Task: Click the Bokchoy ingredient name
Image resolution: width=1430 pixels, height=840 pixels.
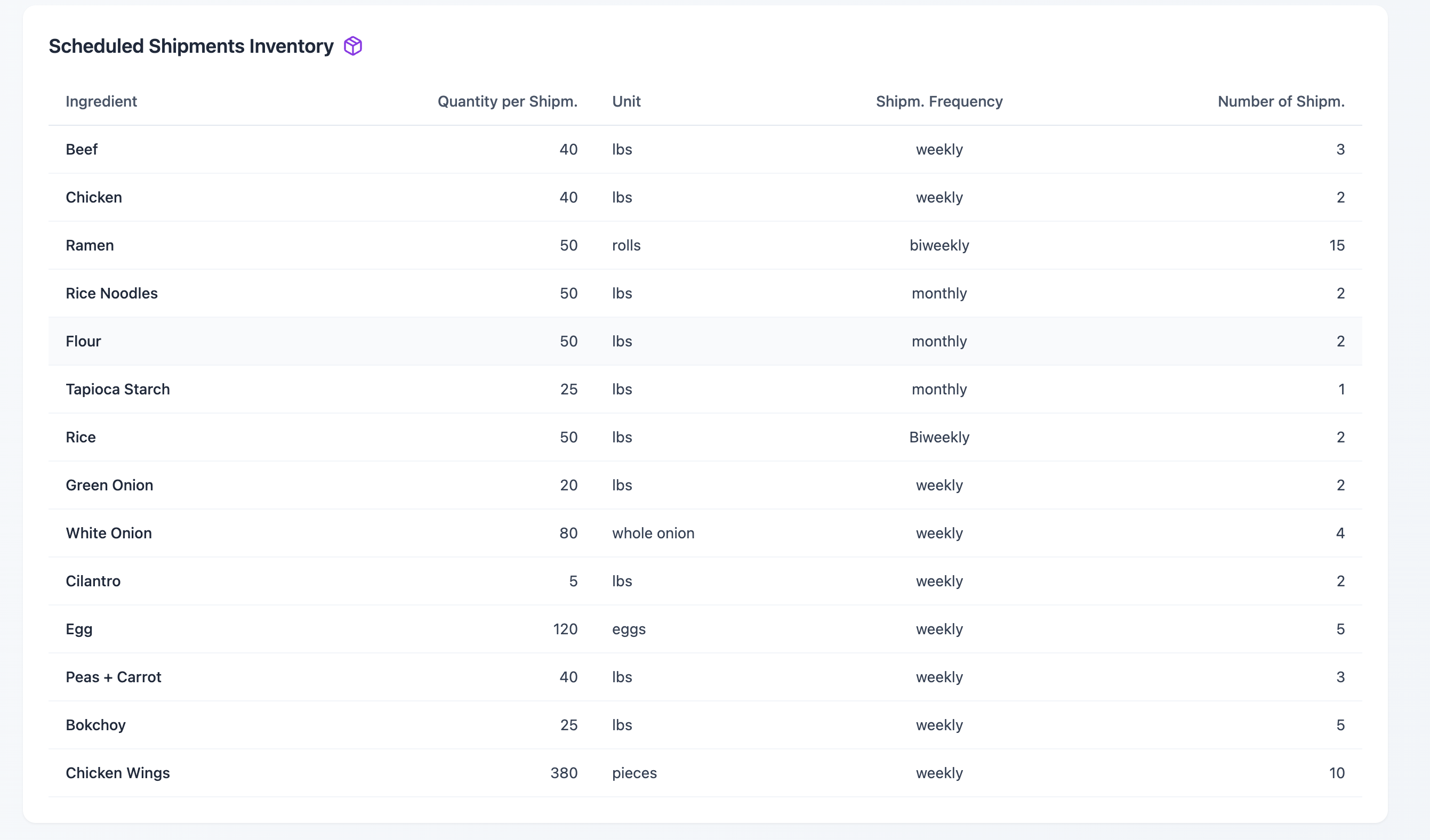Action: coord(95,725)
